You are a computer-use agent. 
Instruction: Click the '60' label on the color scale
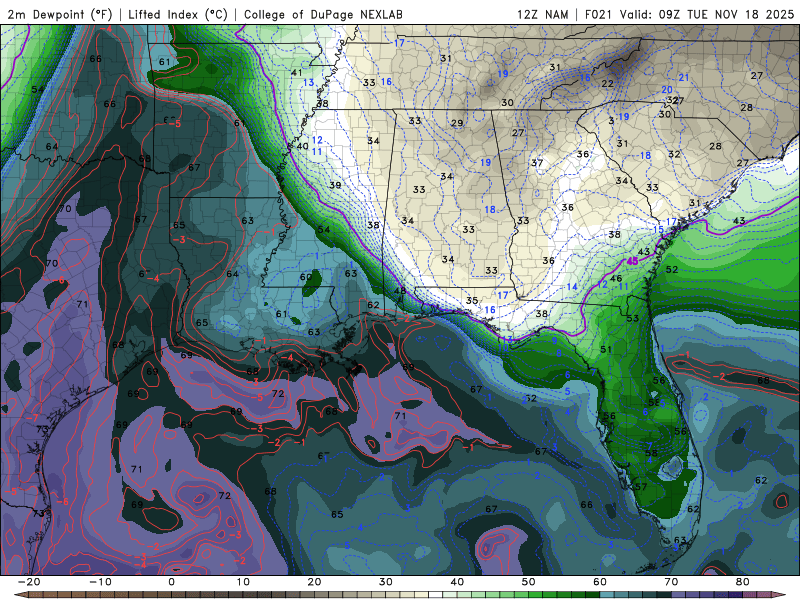pyautogui.click(x=600, y=582)
